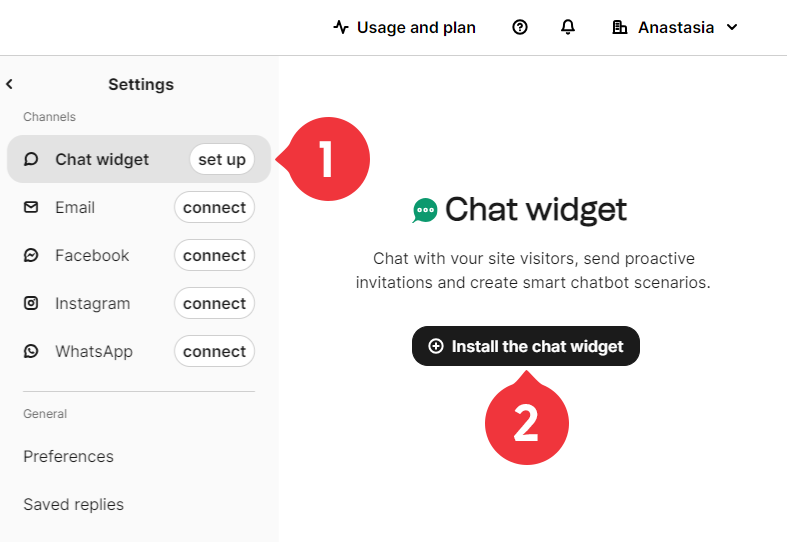Screen dimensions: 787x542
Task: Click the set up button for Chat widget
Action: click(222, 159)
